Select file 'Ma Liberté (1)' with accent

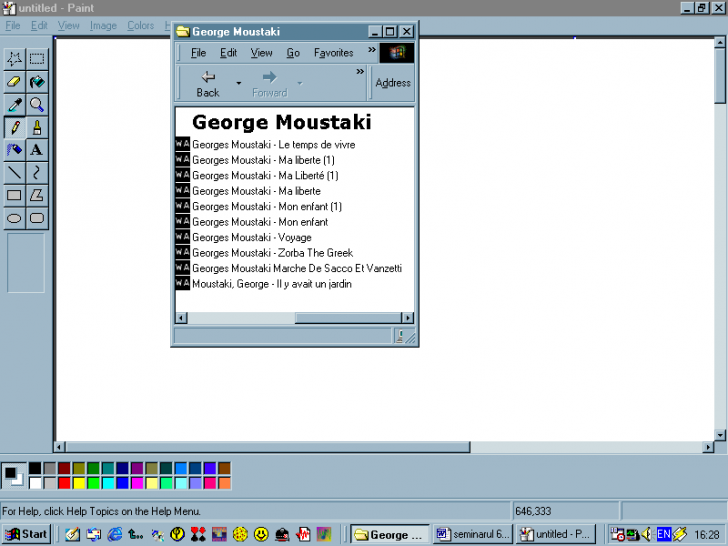(x=265, y=176)
